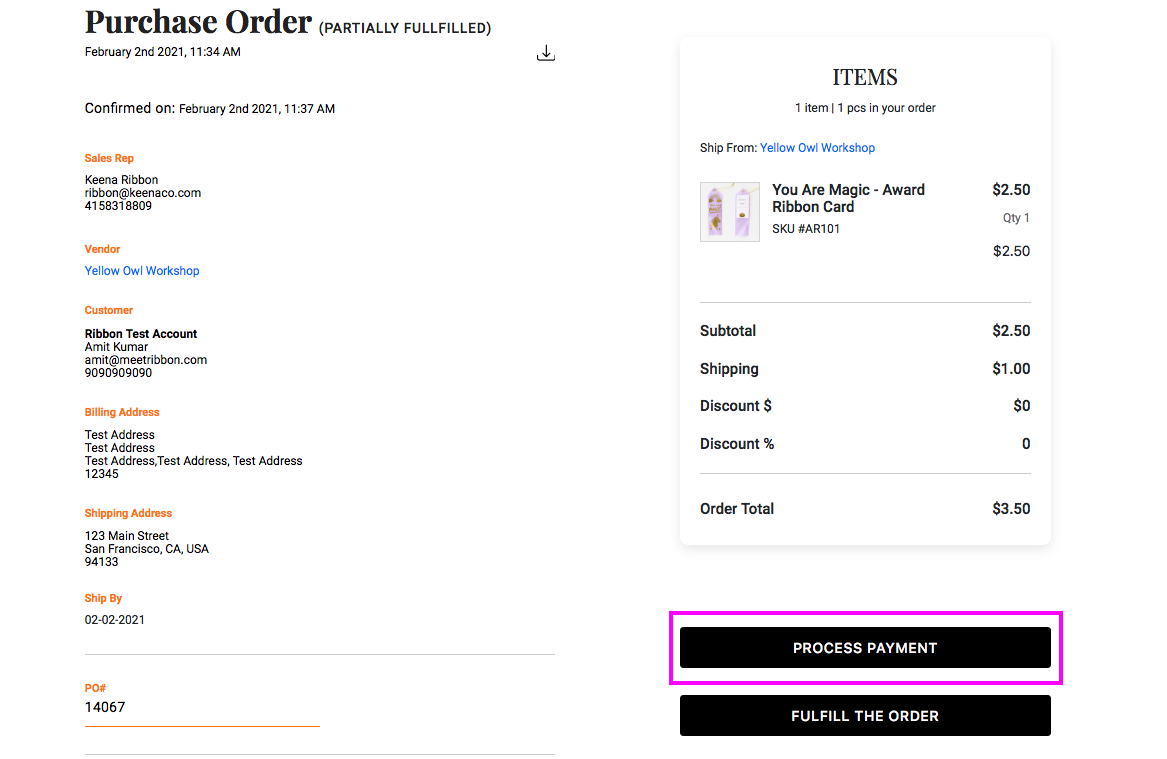This screenshot has height=759, width=1167.
Task: Click the customer phone number 9090909090
Action: coord(119,373)
